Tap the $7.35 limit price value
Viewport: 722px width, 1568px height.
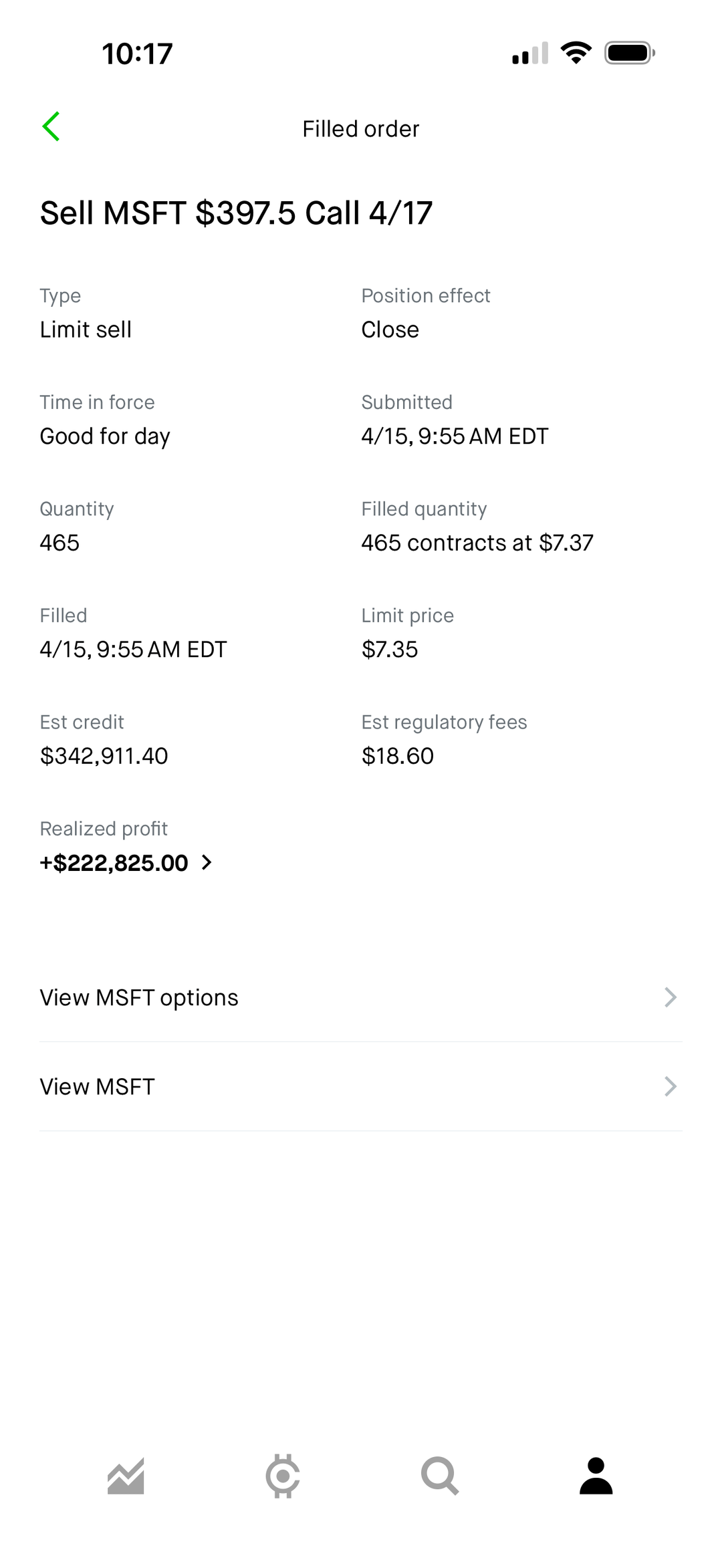pos(389,649)
